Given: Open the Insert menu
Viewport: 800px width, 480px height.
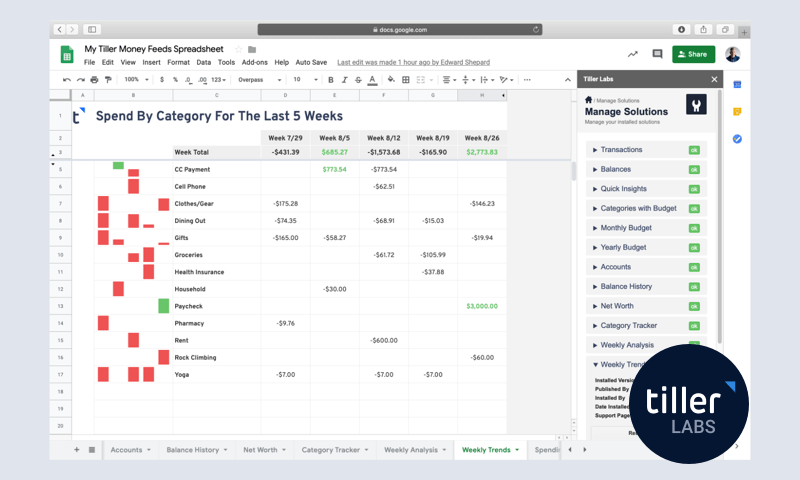Looking at the screenshot, I should 151,62.
